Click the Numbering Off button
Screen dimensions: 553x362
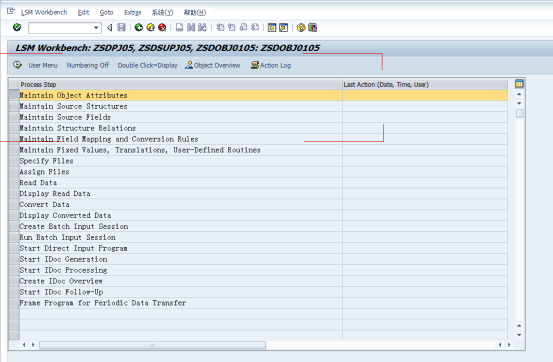coord(88,65)
